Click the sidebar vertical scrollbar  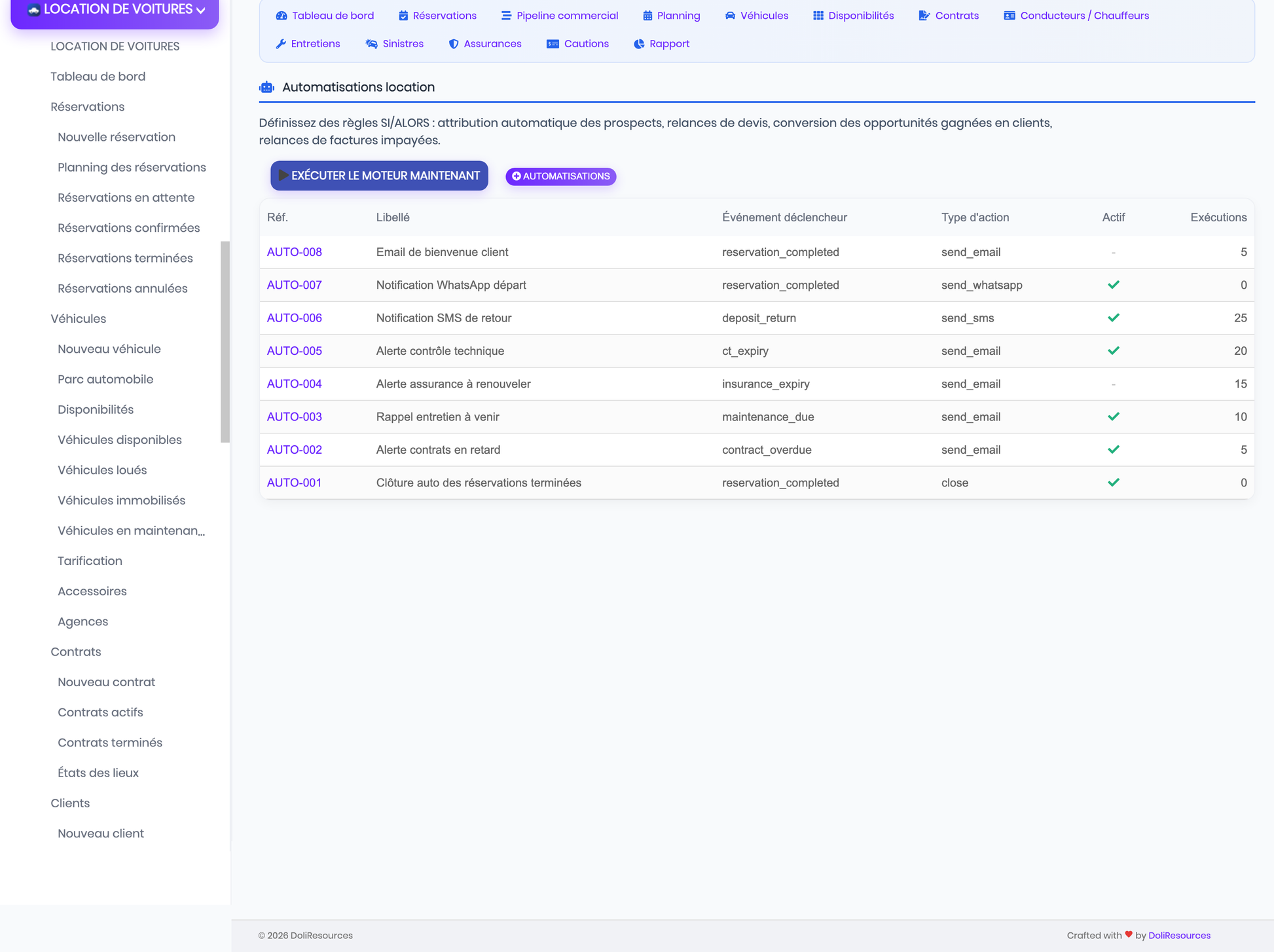point(225,342)
